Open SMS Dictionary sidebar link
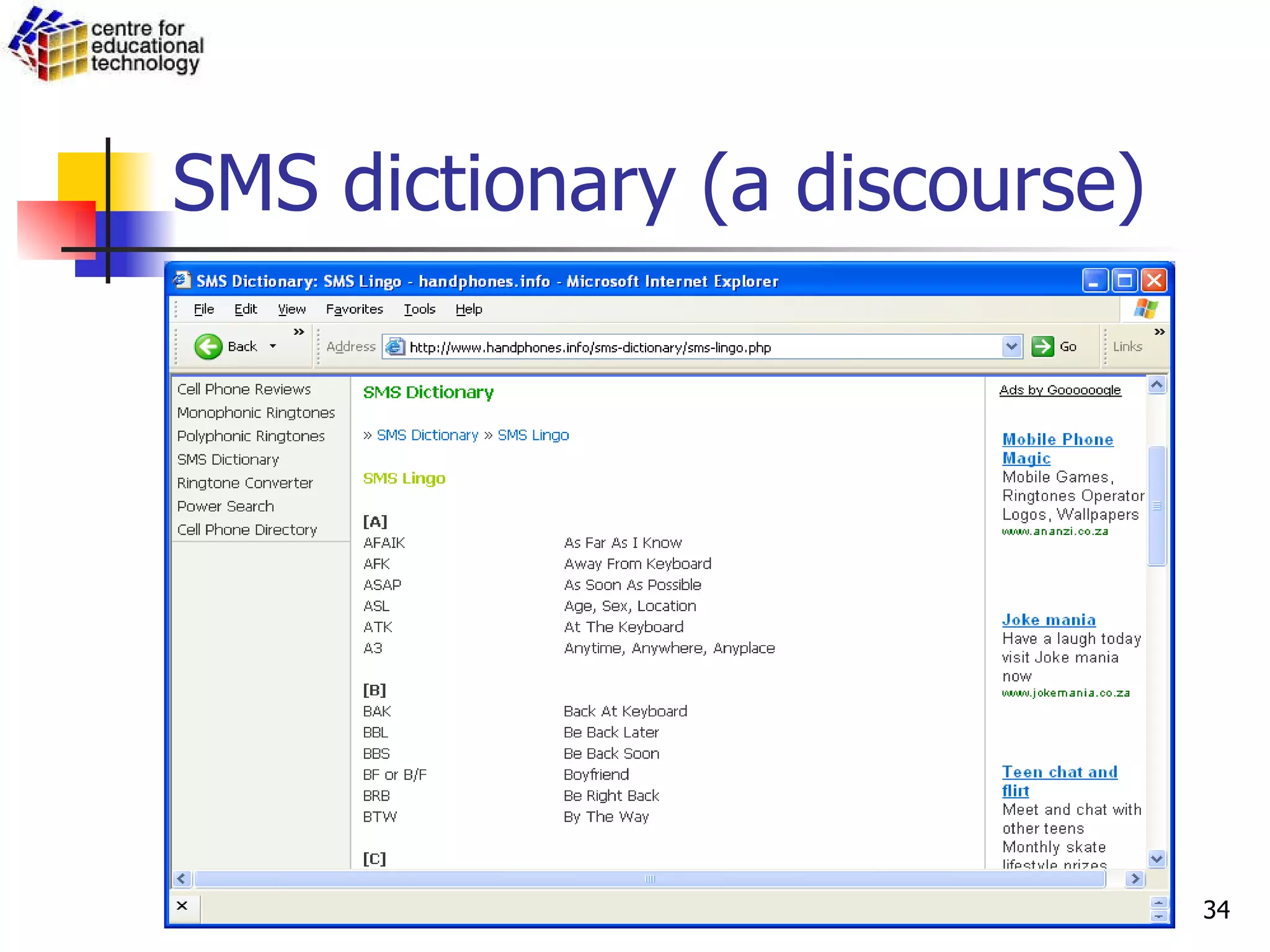This screenshot has height=952, width=1270. [228, 459]
